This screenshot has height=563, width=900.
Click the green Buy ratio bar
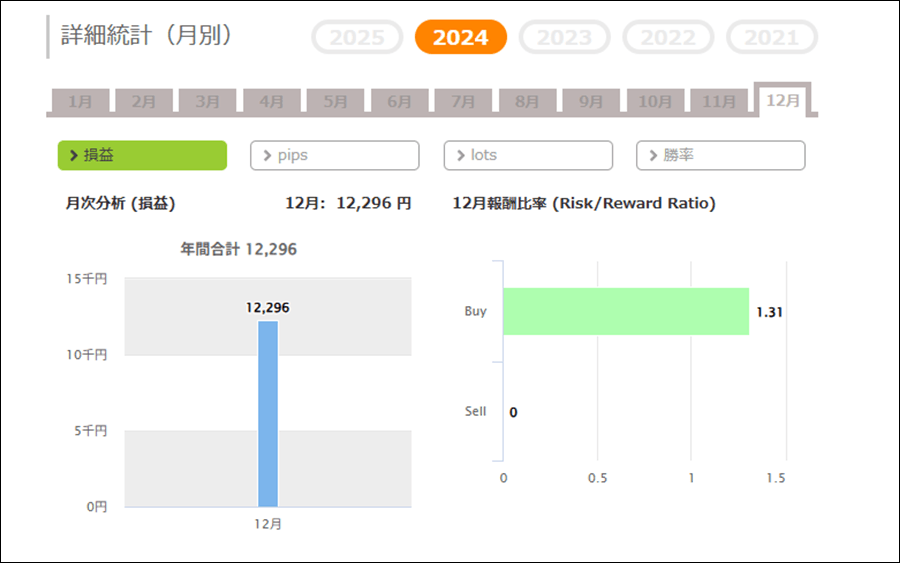[x=625, y=311]
